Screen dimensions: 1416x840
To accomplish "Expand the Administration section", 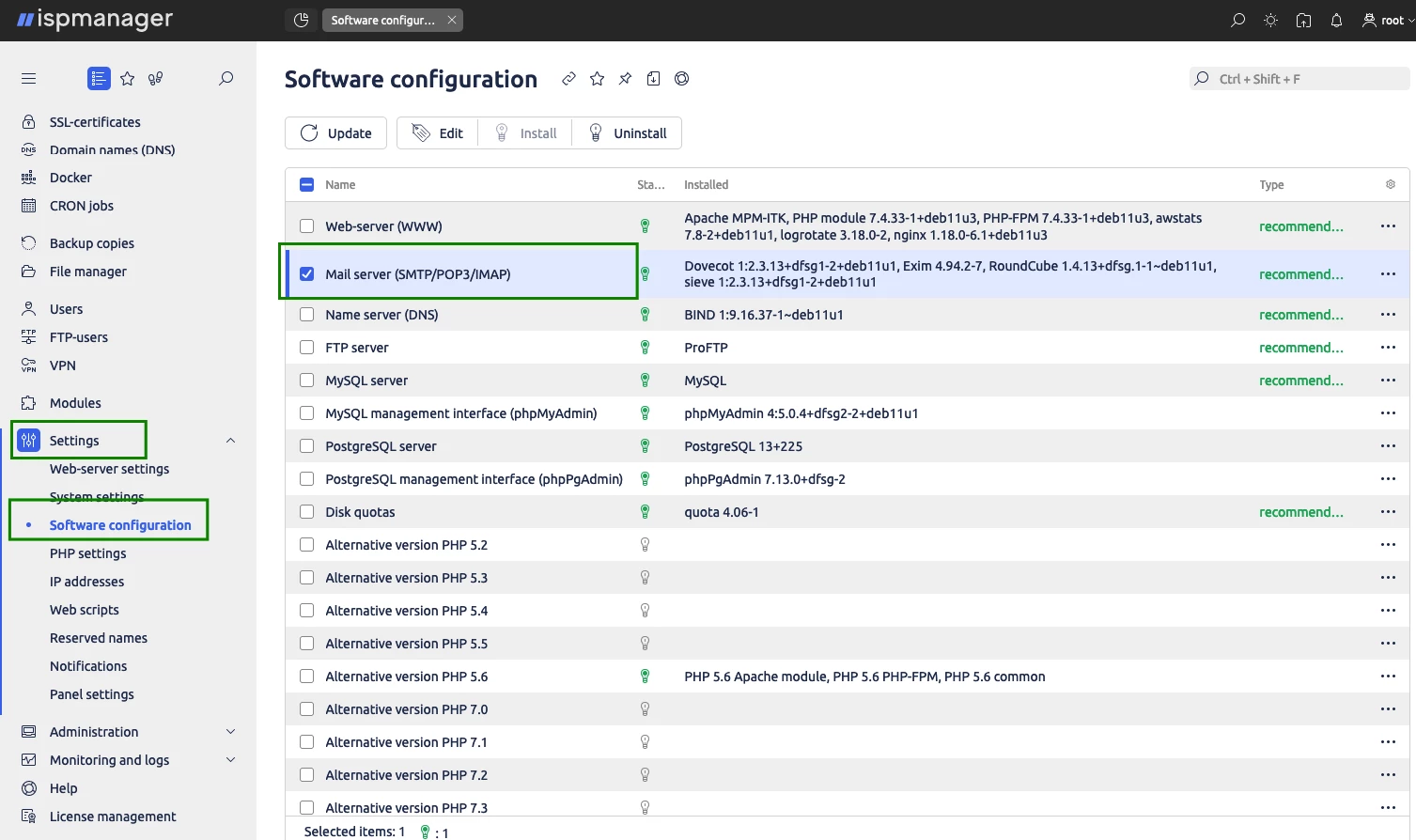I will [x=230, y=732].
